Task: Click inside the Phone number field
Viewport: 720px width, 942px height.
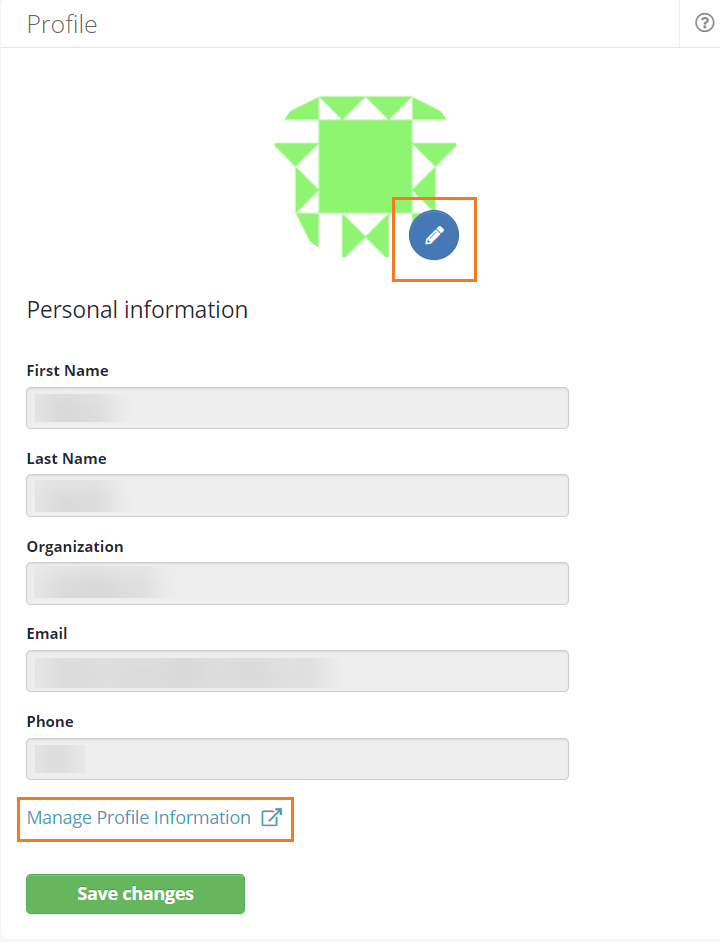Action: pyautogui.click(x=297, y=758)
